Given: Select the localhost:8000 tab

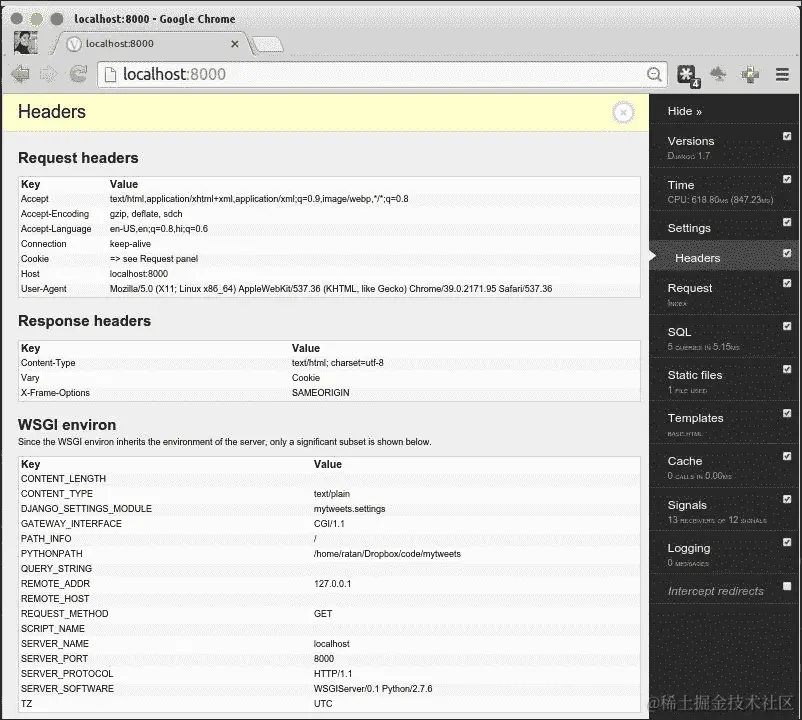Looking at the screenshot, I should tap(152, 44).
